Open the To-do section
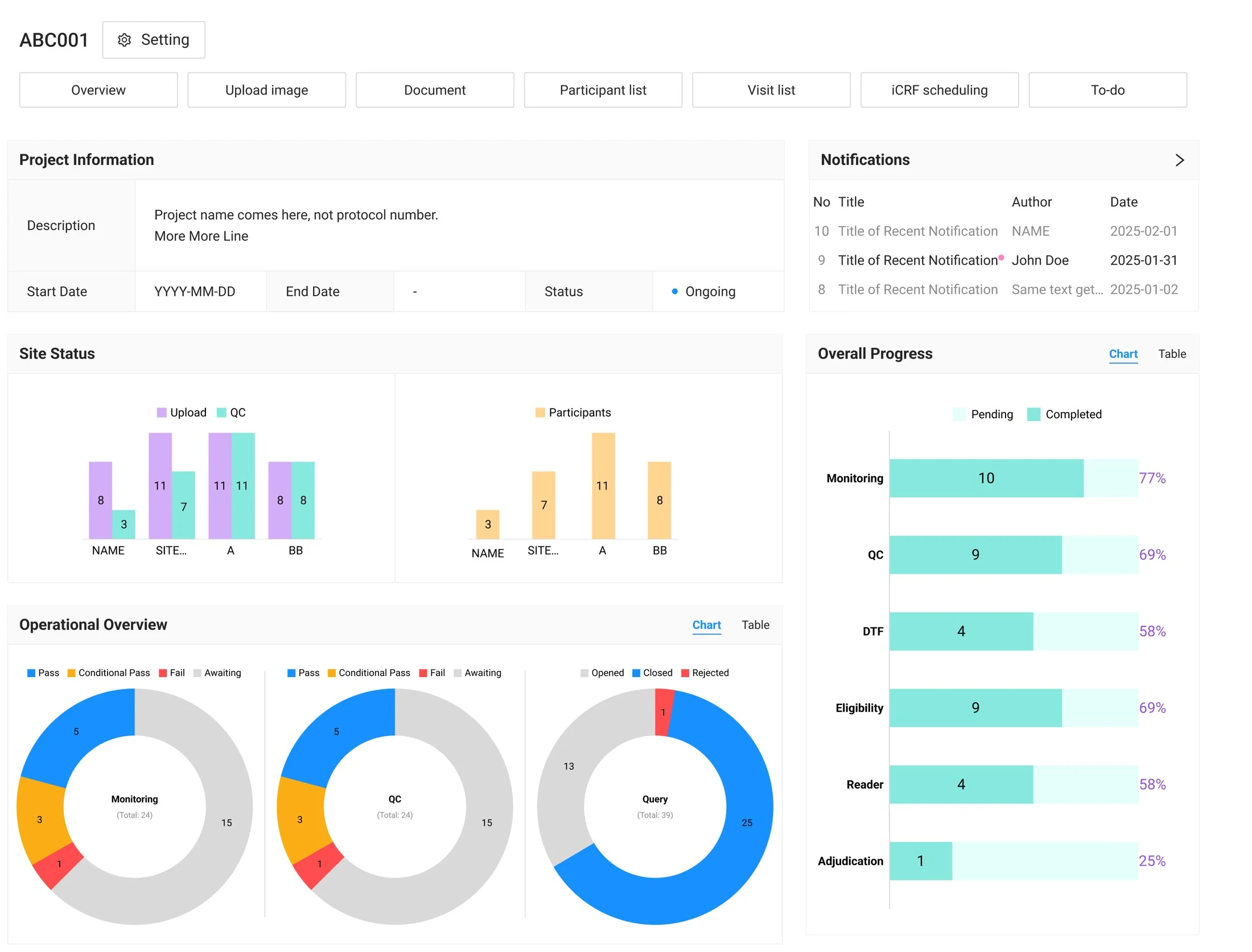Viewport: 1252px width, 952px height. point(1107,90)
